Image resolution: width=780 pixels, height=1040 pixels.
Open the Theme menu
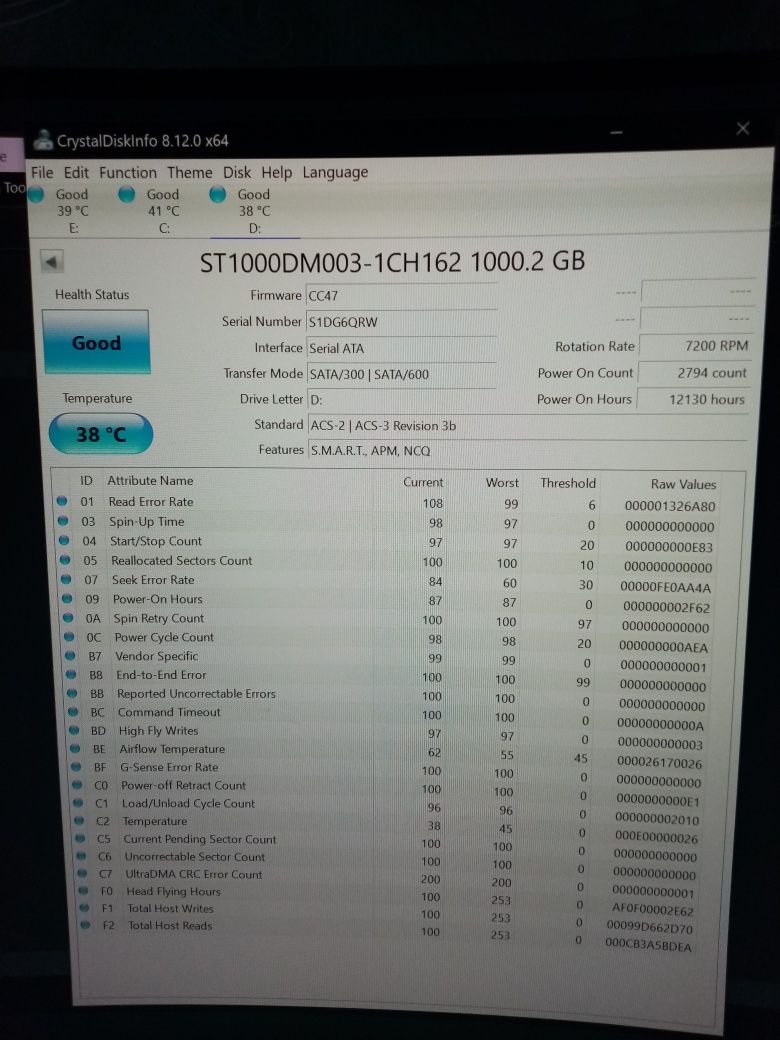pos(190,172)
